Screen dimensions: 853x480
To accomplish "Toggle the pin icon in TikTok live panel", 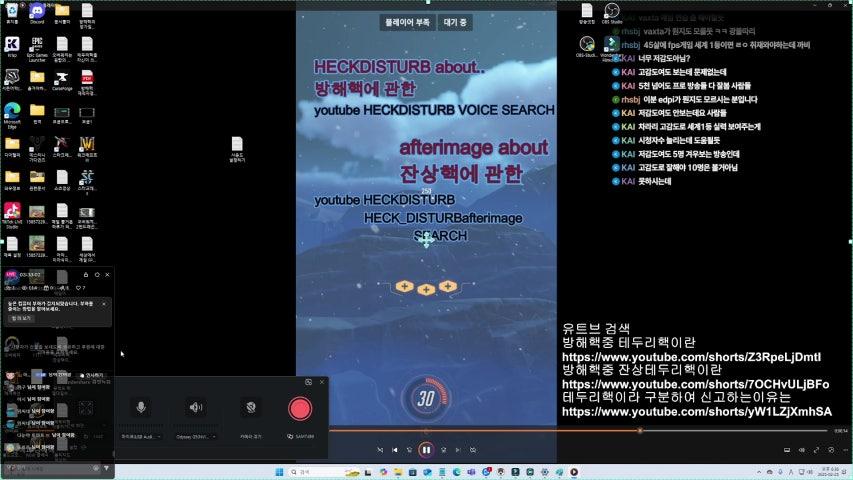I will [x=97, y=275].
